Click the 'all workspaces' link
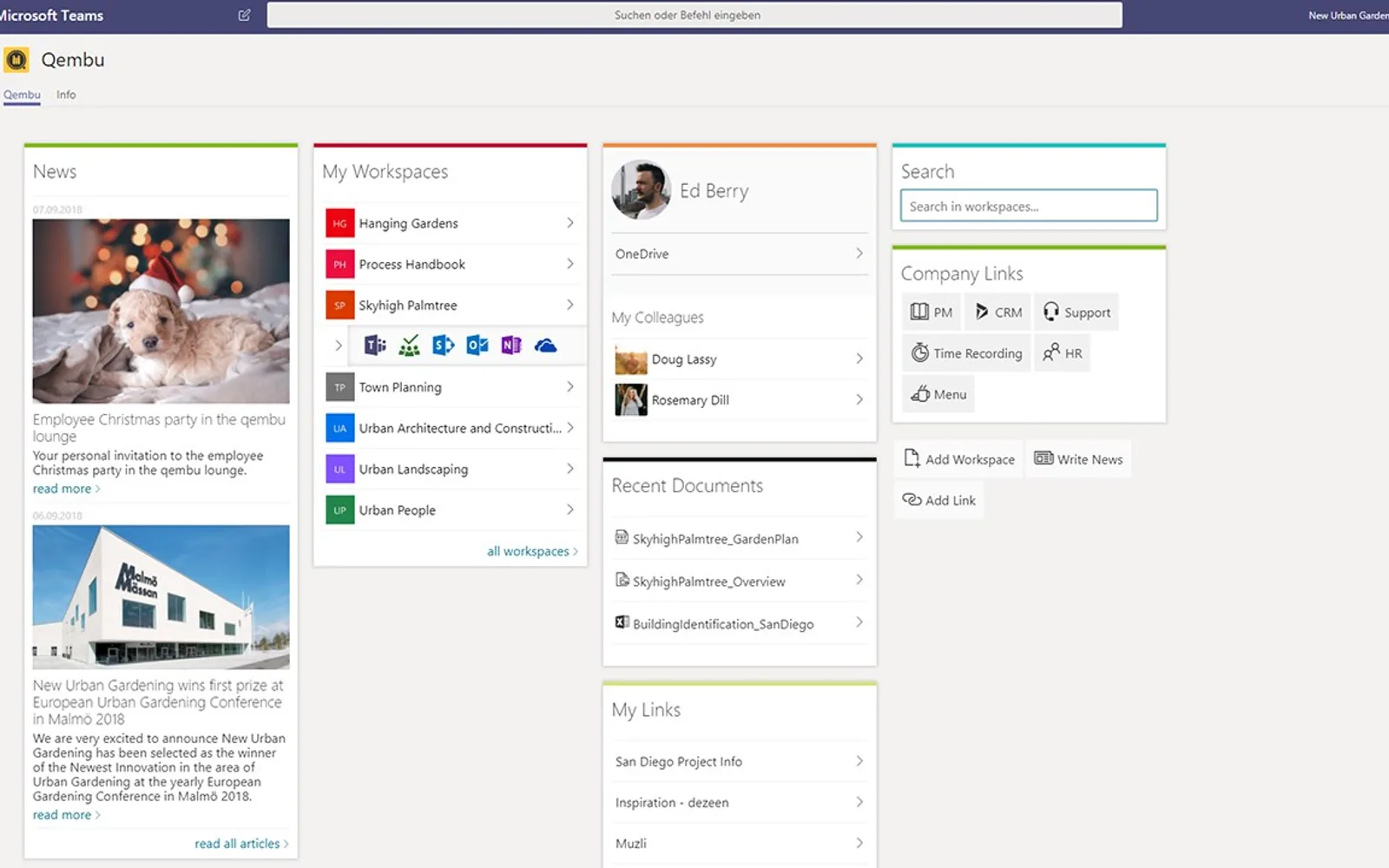Image resolution: width=1389 pixels, height=868 pixels. [532, 551]
